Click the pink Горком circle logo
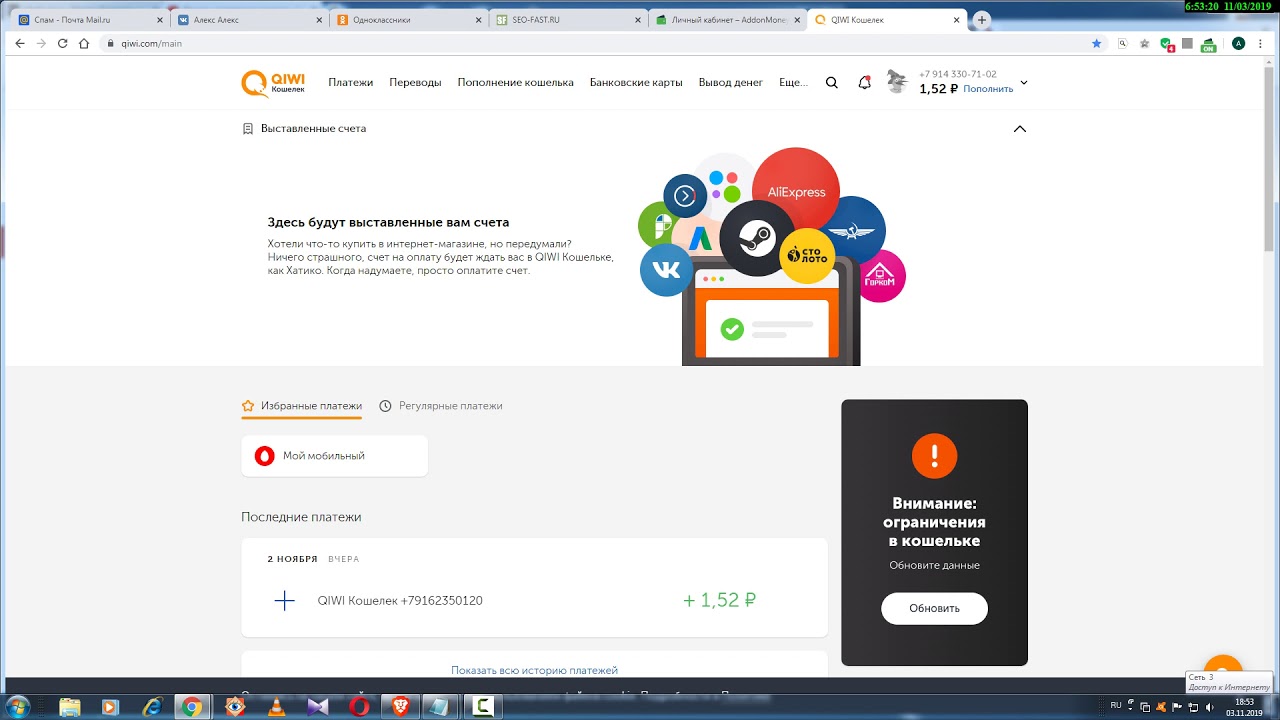The height and width of the screenshot is (720, 1280). click(x=880, y=276)
